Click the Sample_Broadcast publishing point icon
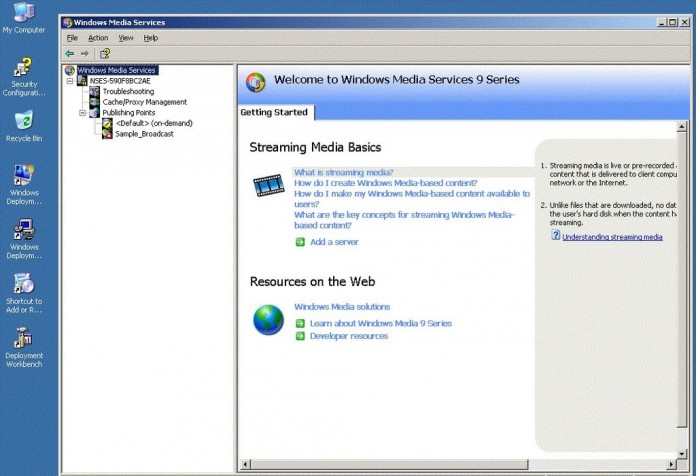The height and width of the screenshot is (476, 696). point(107,134)
